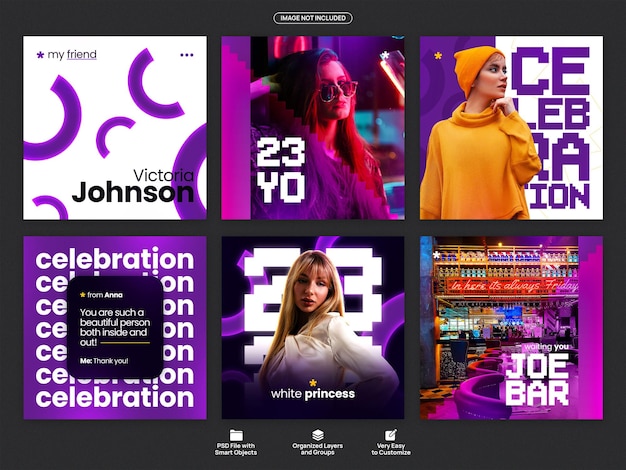The height and width of the screenshot is (470, 626).
Task: Click the 'from Anna' message bubble
Action: (x=115, y=327)
